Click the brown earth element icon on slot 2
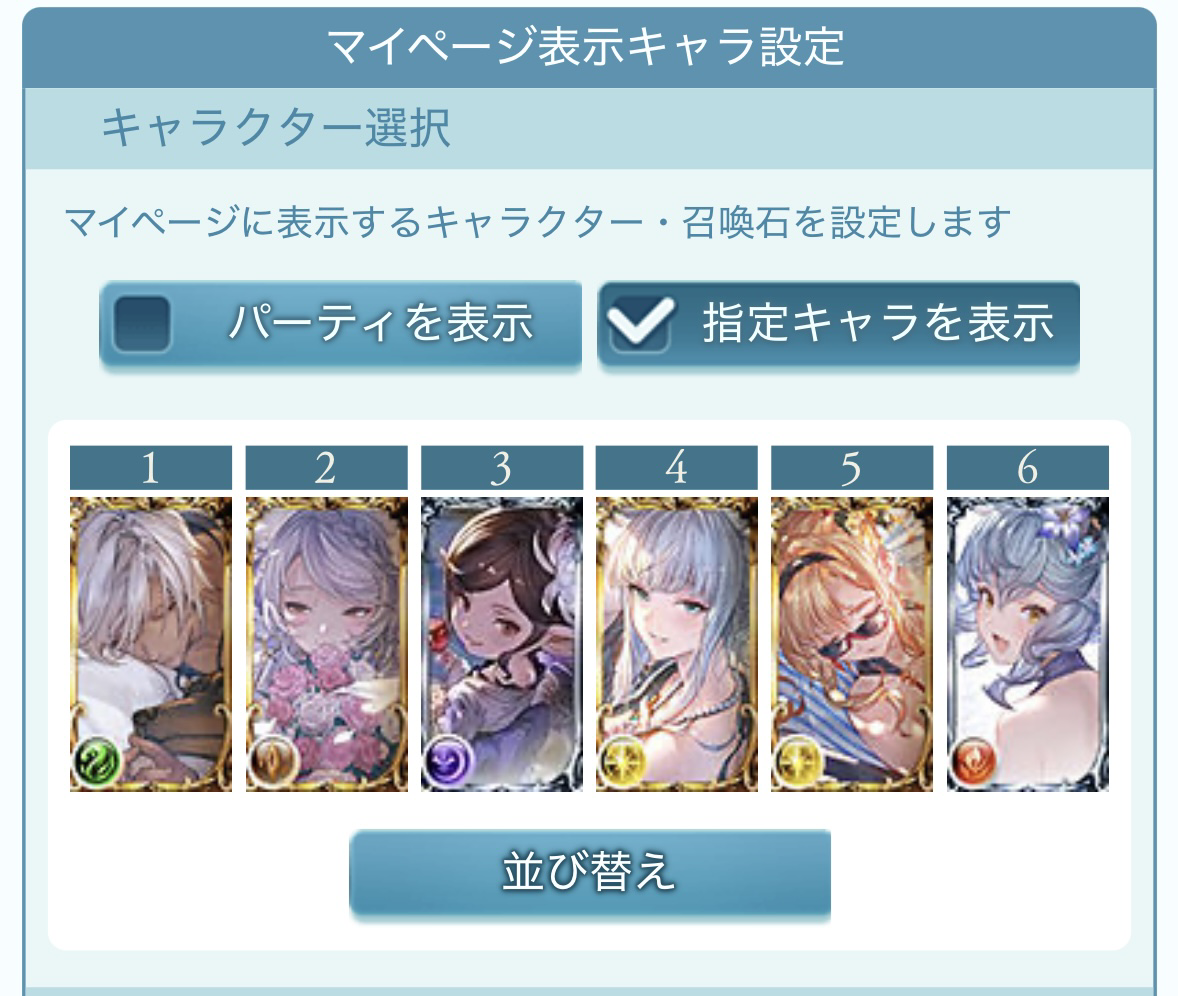 point(273,762)
